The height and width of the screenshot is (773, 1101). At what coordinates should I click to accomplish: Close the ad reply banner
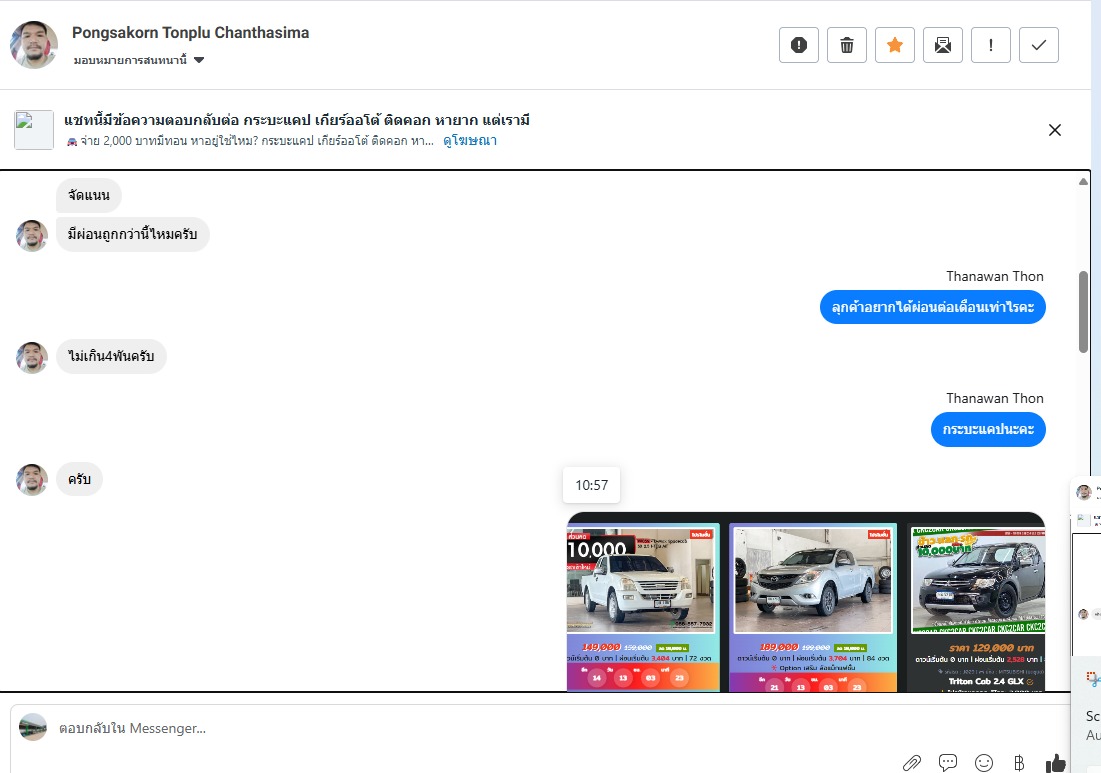tap(1055, 130)
